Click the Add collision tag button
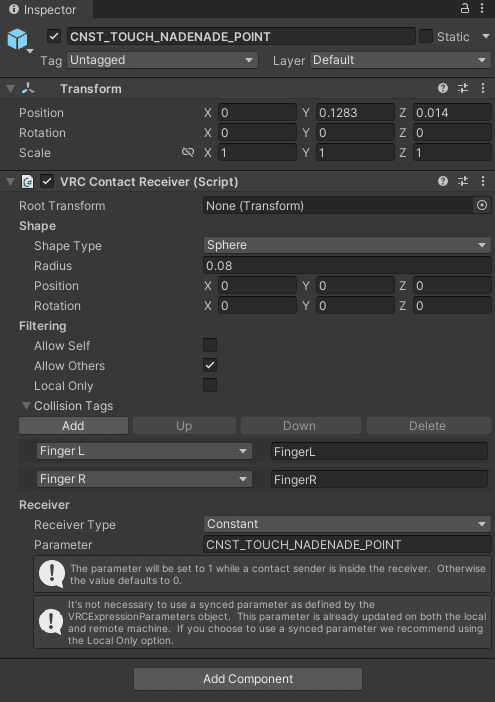This screenshot has width=495, height=702. [73, 426]
